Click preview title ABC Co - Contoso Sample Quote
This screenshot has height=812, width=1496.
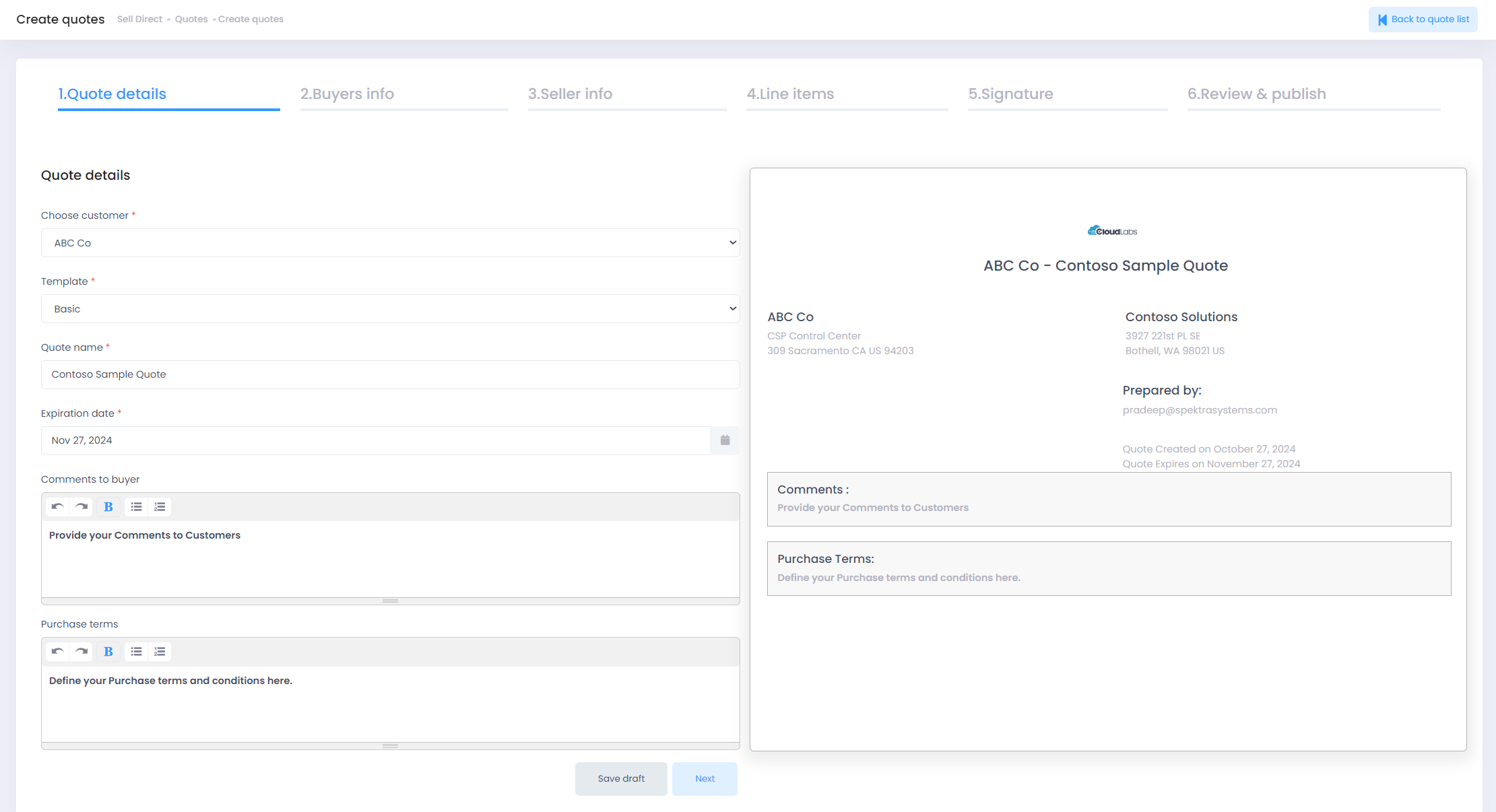(1105, 265)
